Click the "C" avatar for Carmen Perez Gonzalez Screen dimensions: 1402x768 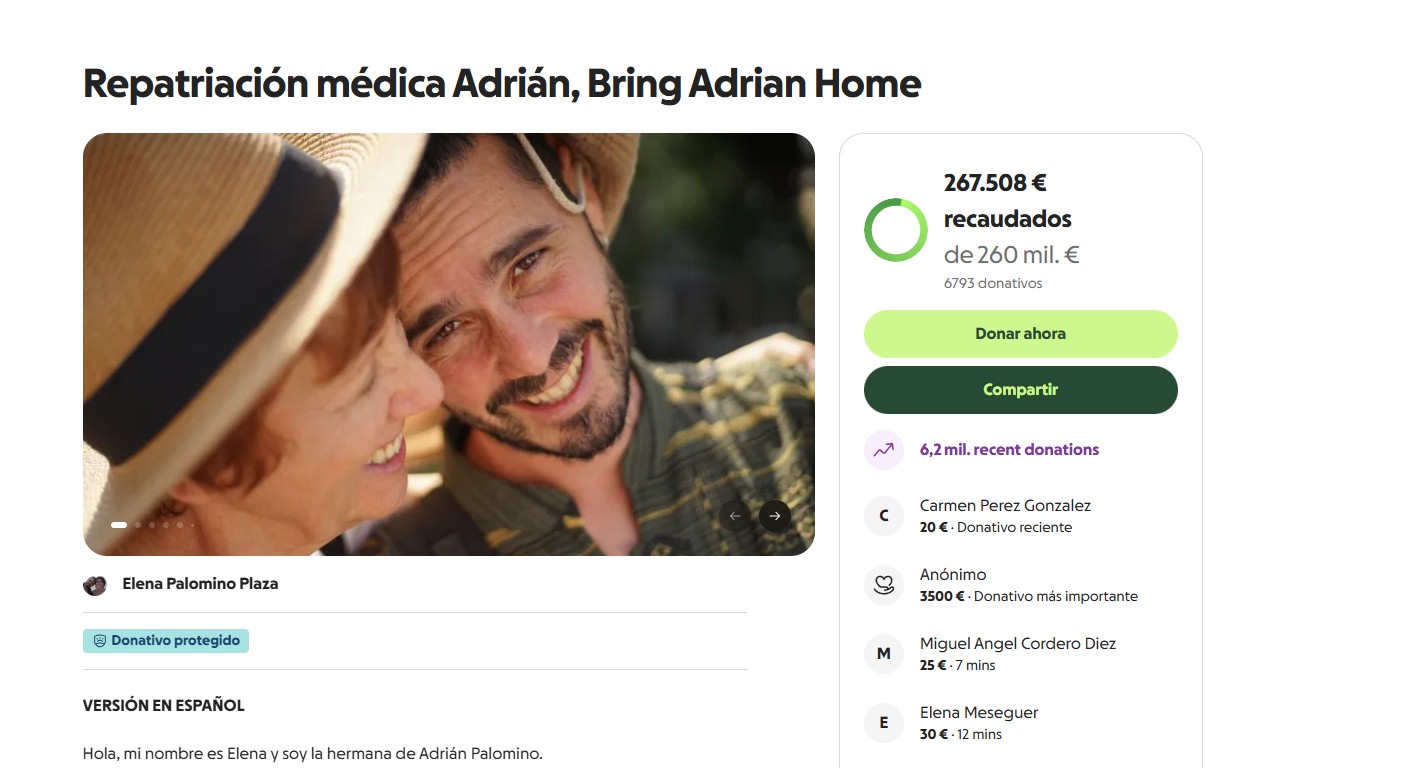pyautogui.click(x=883, y=516)
